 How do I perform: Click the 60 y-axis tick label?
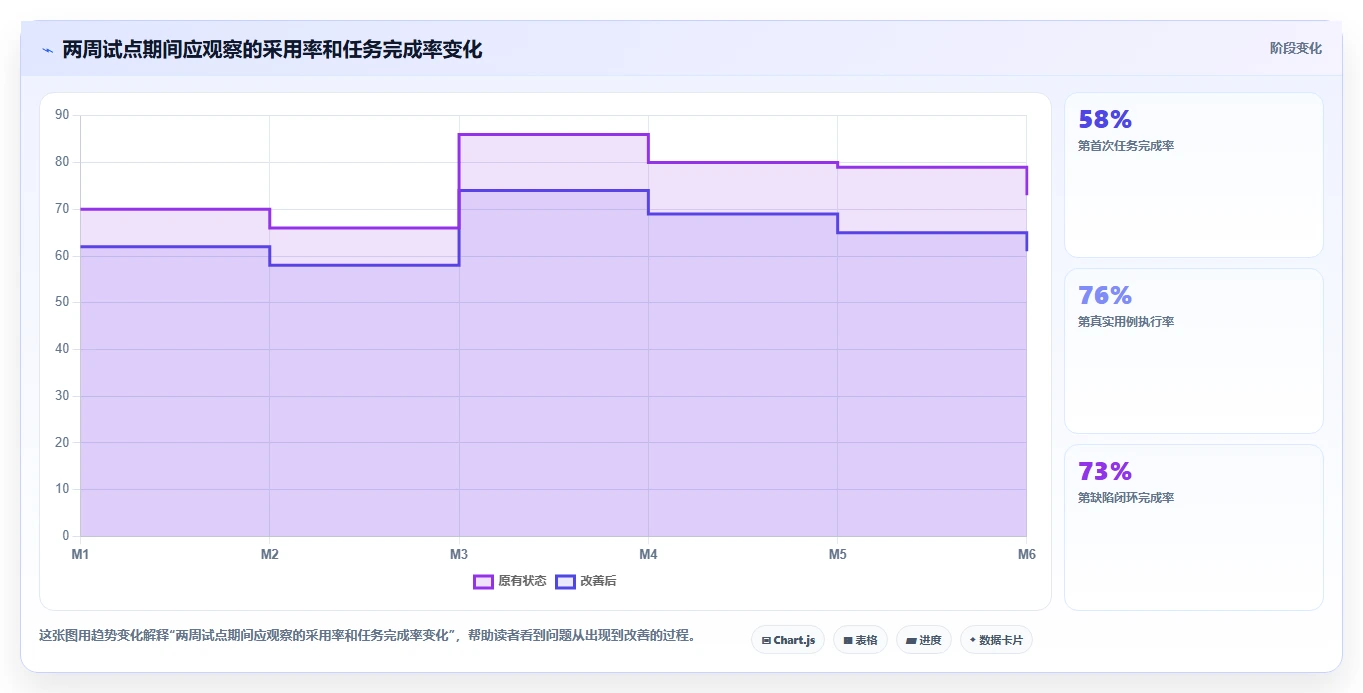pyautogui.click(x=62, y=256)
